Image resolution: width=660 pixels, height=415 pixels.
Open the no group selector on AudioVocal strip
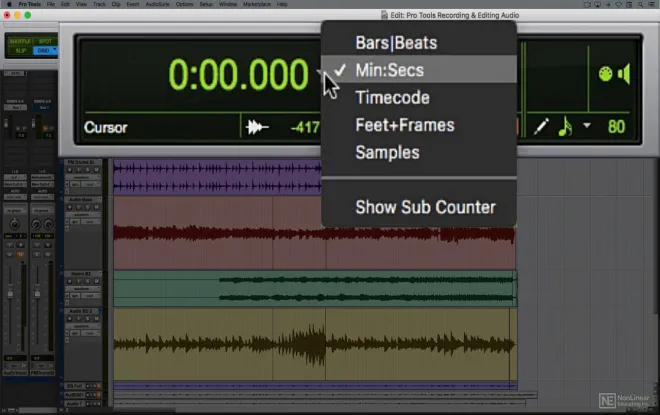point(15,210)
